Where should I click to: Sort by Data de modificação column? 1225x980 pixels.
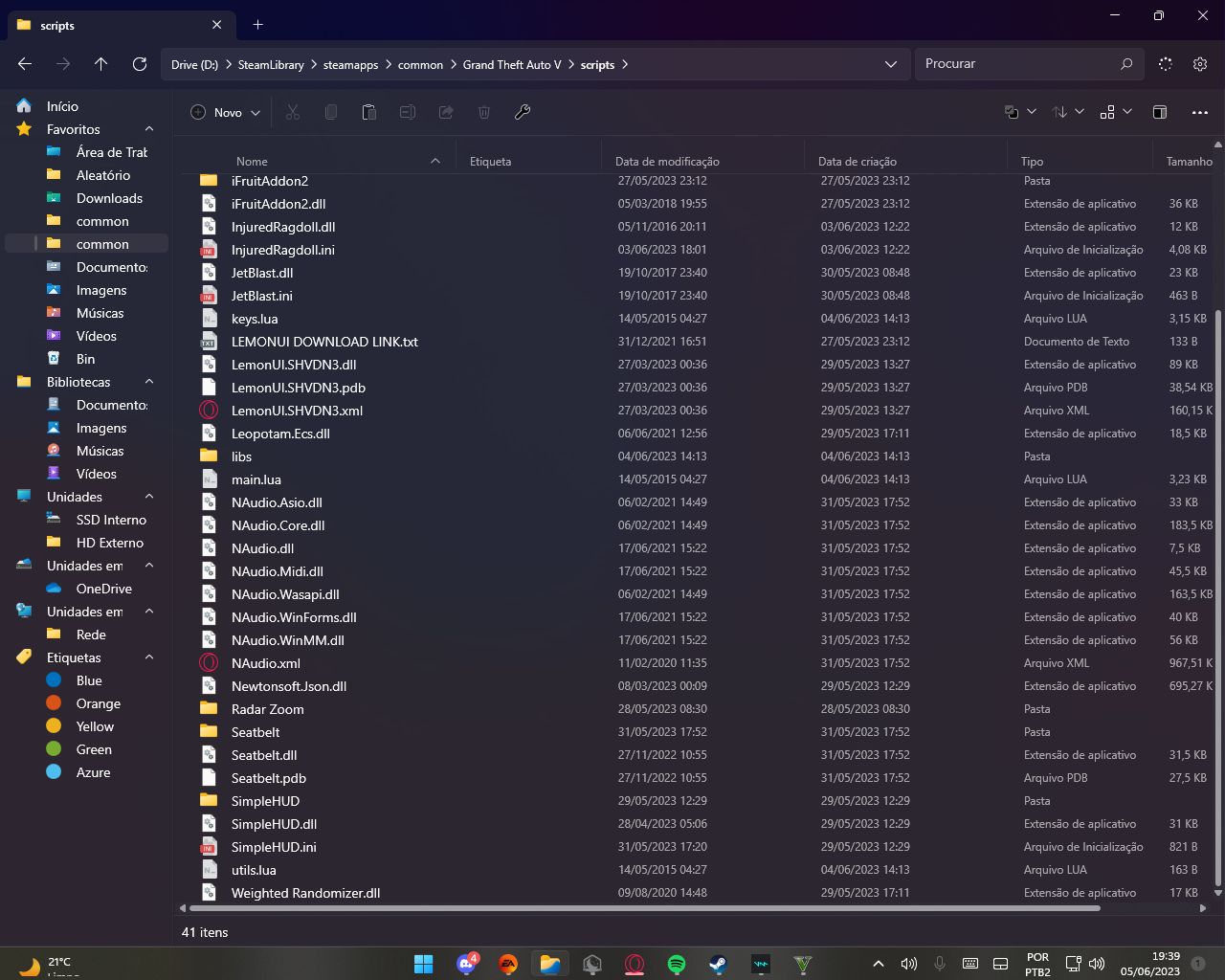click(667, 162)
